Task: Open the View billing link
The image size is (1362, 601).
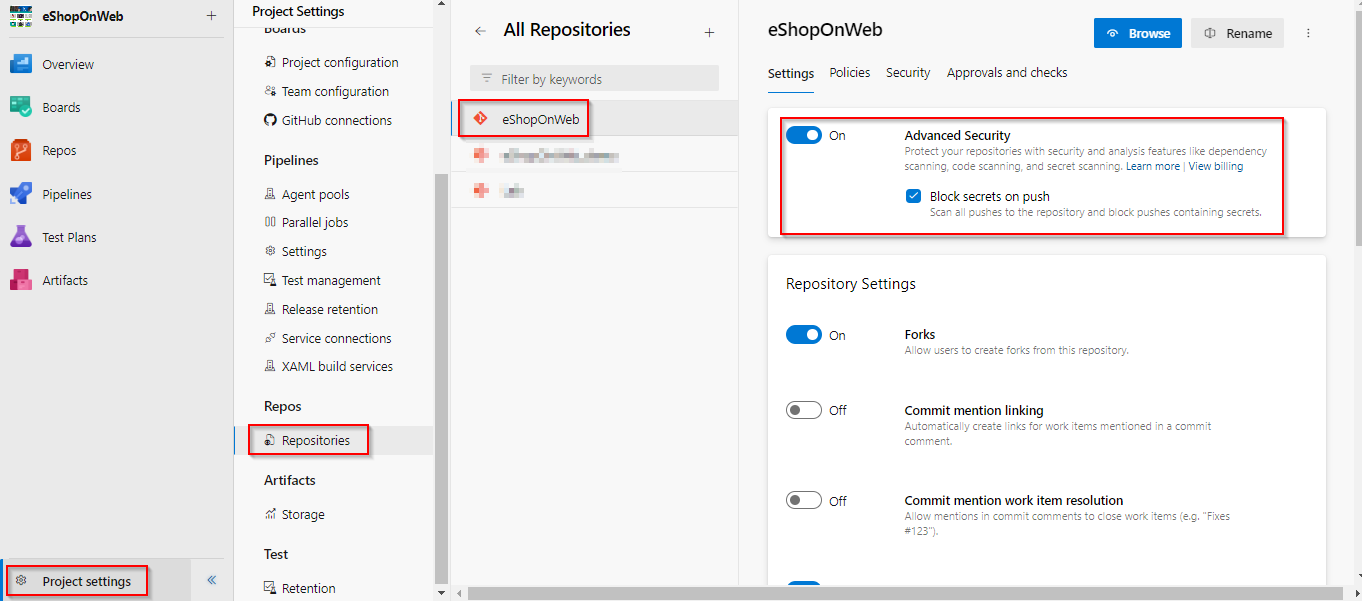Action: [x=1216, y=167]
